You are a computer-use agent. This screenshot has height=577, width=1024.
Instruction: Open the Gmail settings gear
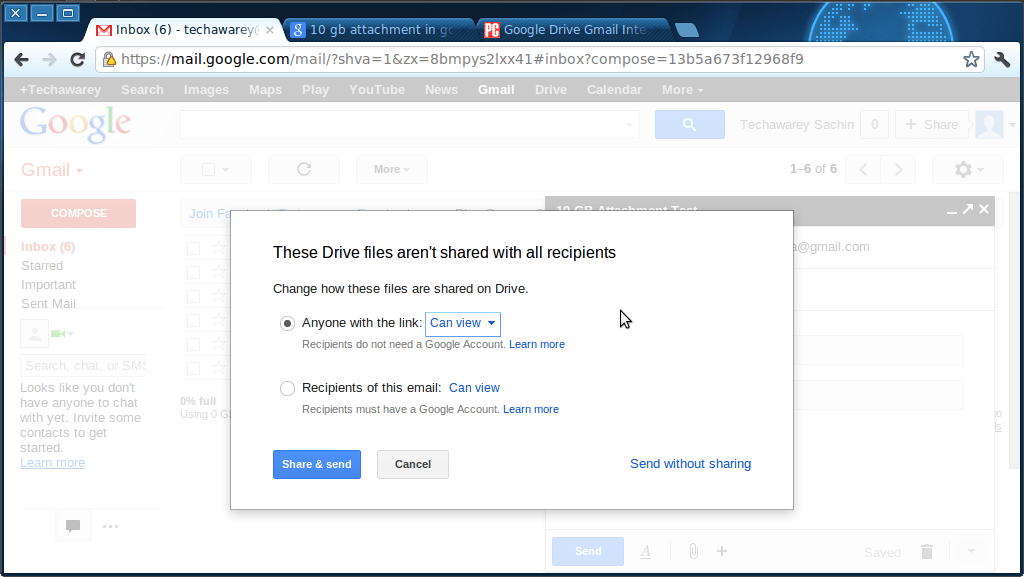coord(968,170)
